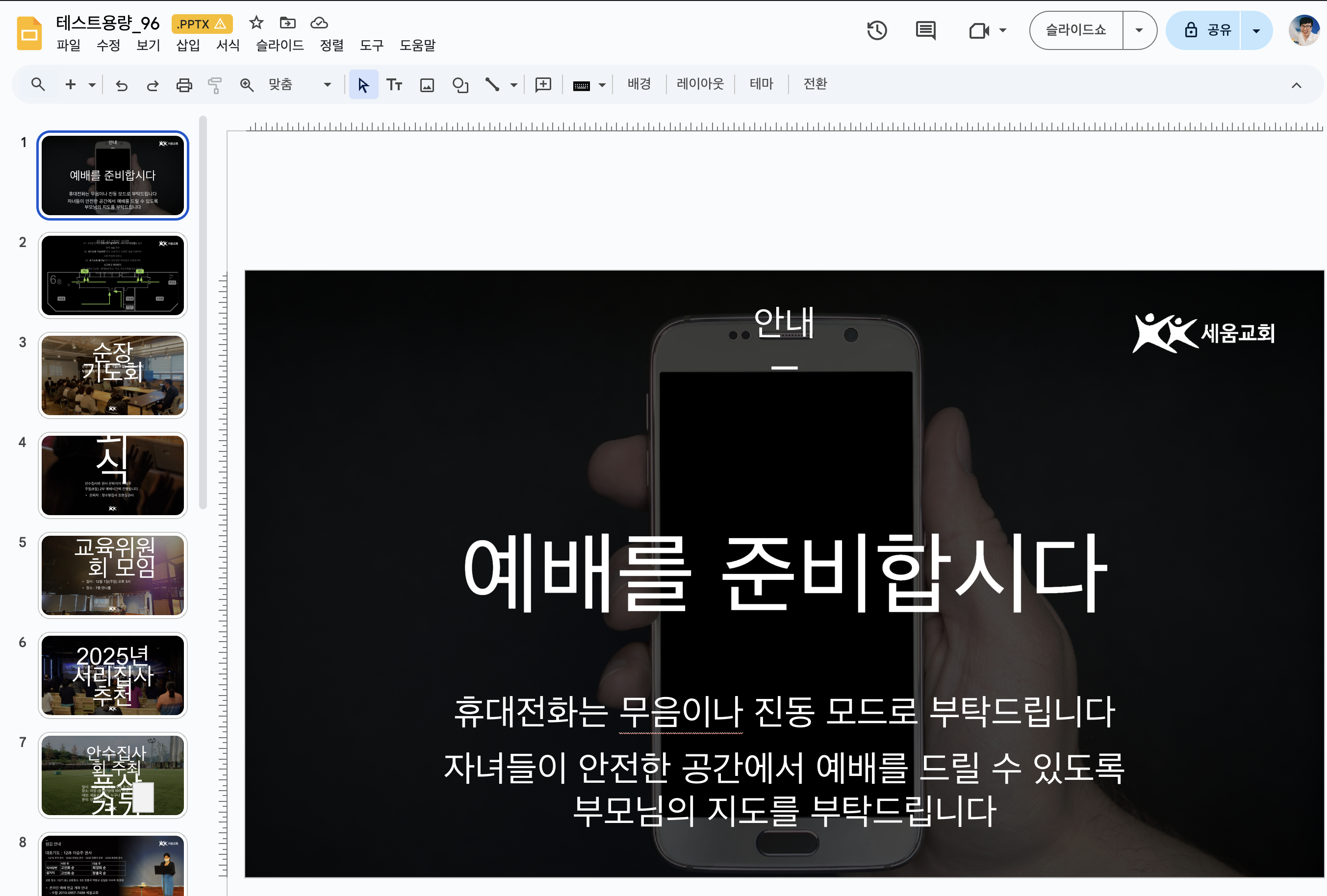The image size is (1327, 896).
Task: Click the insert image icon
Action: pyautogui.click(x=427, y=85)
